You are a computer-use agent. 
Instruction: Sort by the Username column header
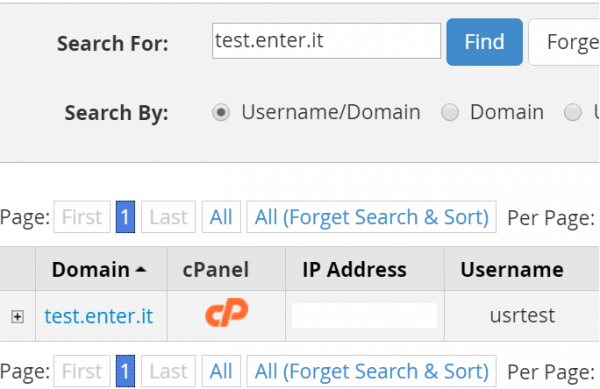pyautogui.click(x=512, y=270)
